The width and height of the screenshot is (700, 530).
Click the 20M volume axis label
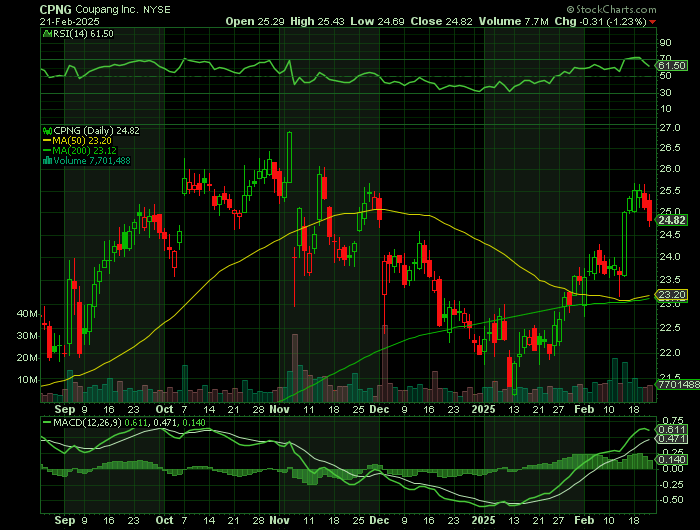[27, 358]
